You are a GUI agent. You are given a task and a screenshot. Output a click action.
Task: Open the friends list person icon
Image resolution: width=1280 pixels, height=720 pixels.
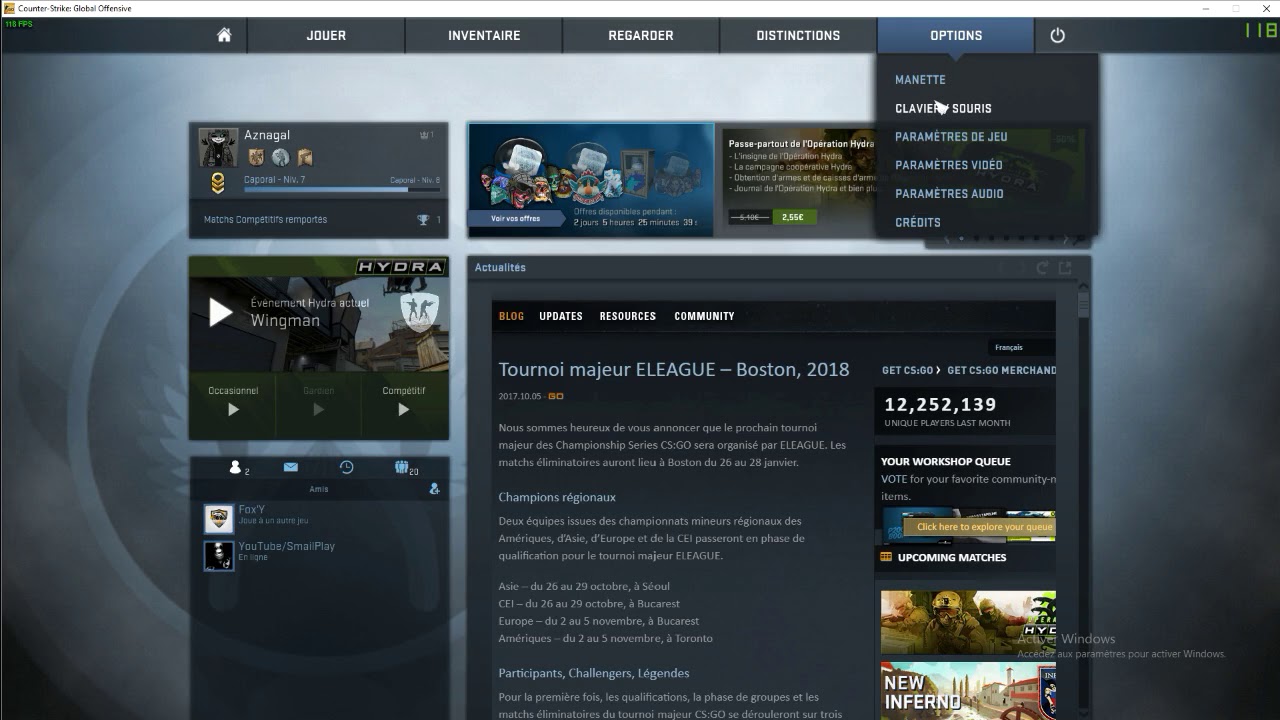tap(236, 467)
